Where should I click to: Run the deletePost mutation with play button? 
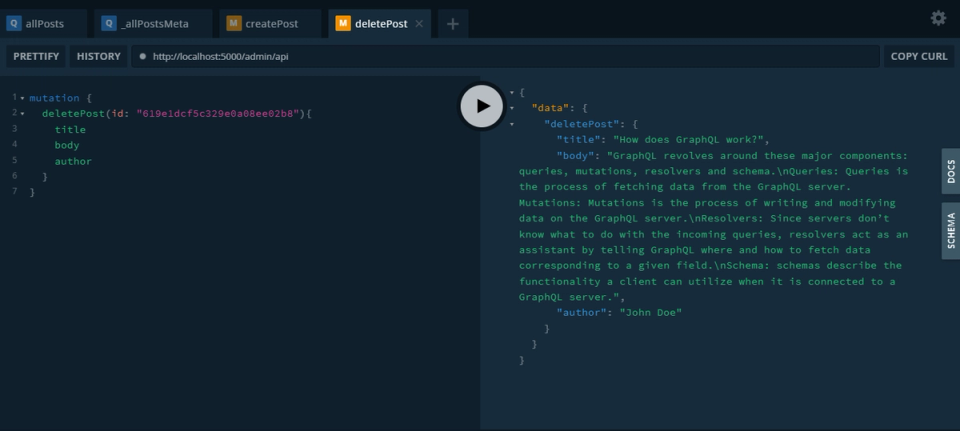point(481,106)
